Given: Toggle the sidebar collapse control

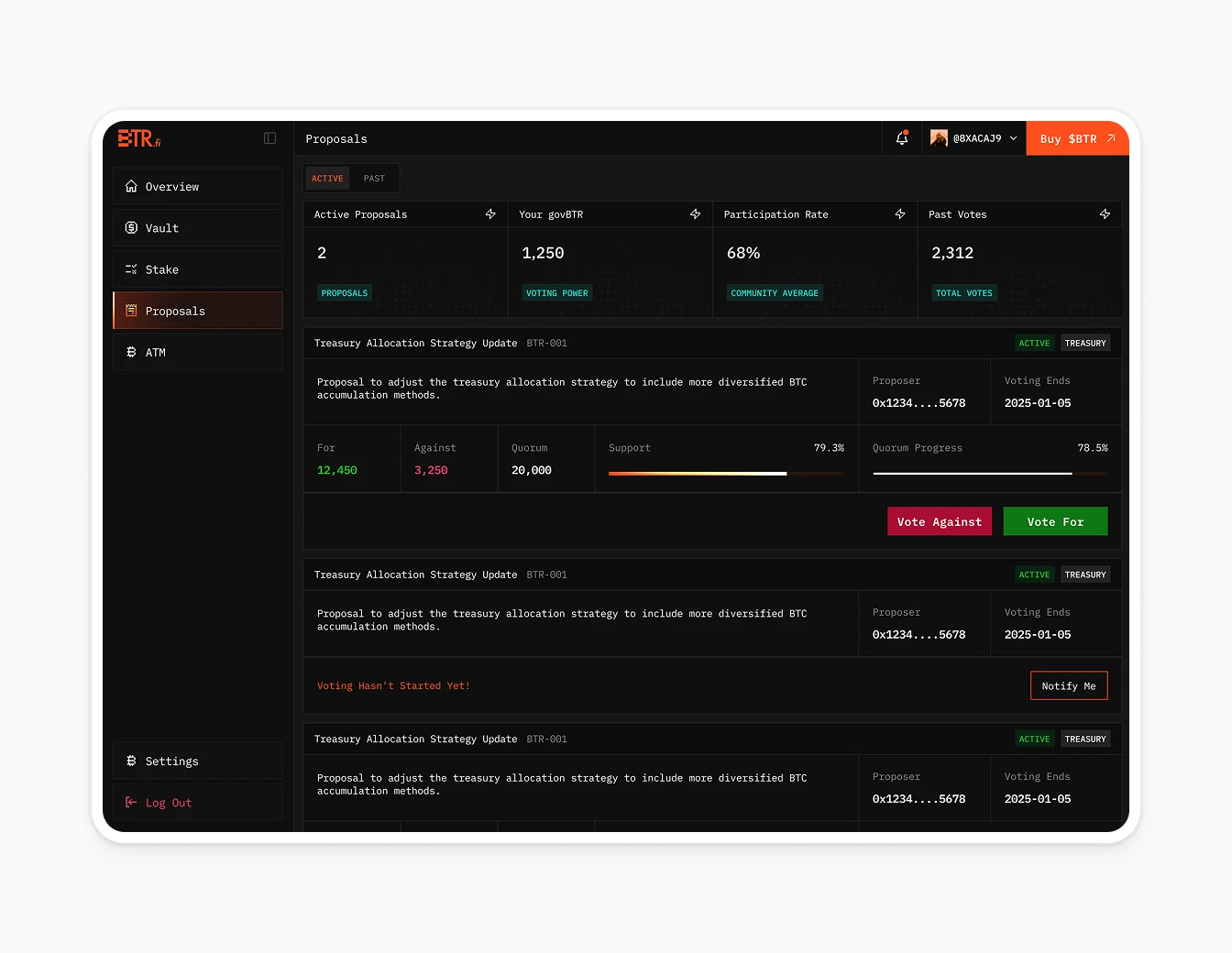Looking at the screenshot, I should tap(269, 137).
